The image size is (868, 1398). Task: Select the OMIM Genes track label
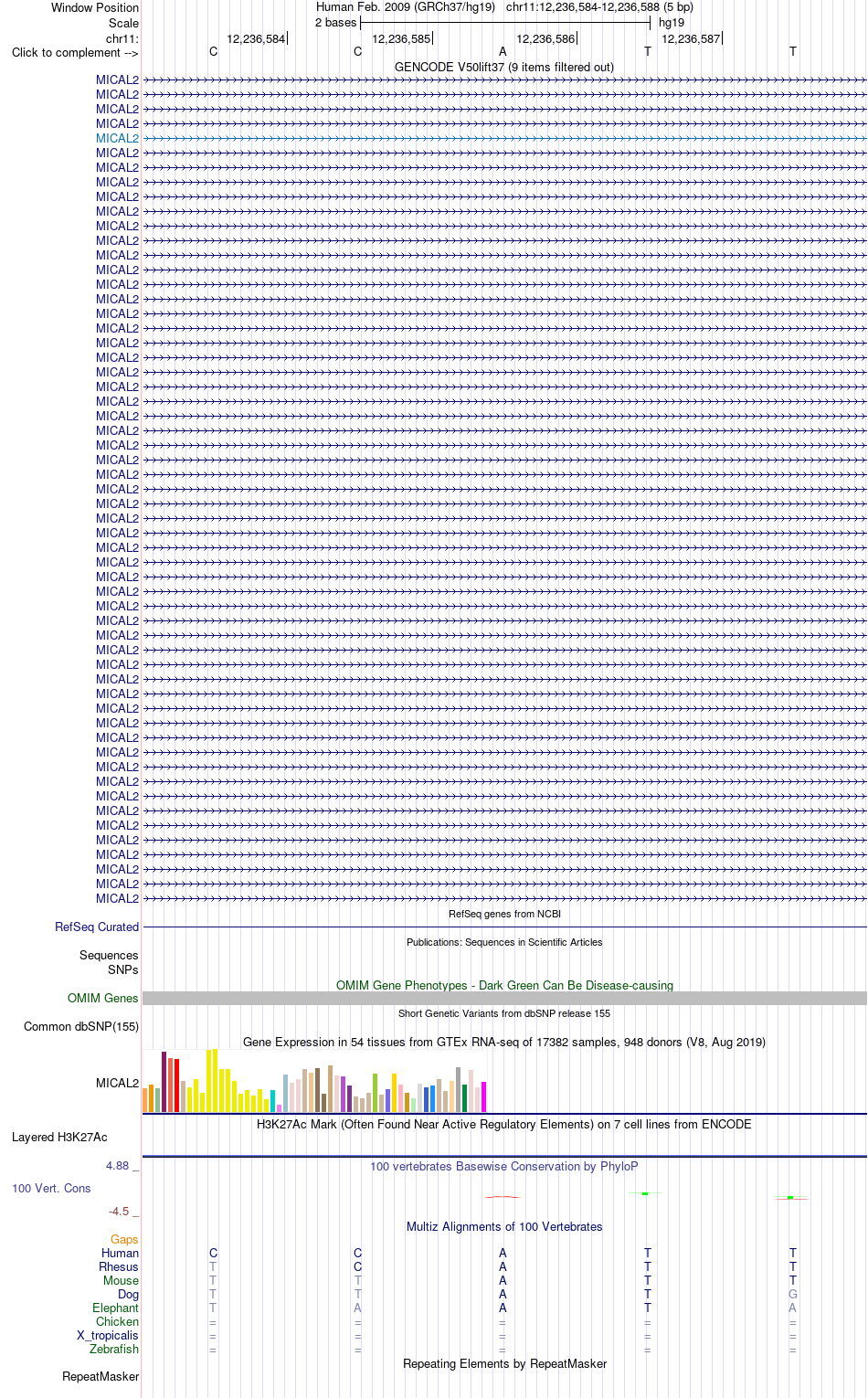pos(103,998)
